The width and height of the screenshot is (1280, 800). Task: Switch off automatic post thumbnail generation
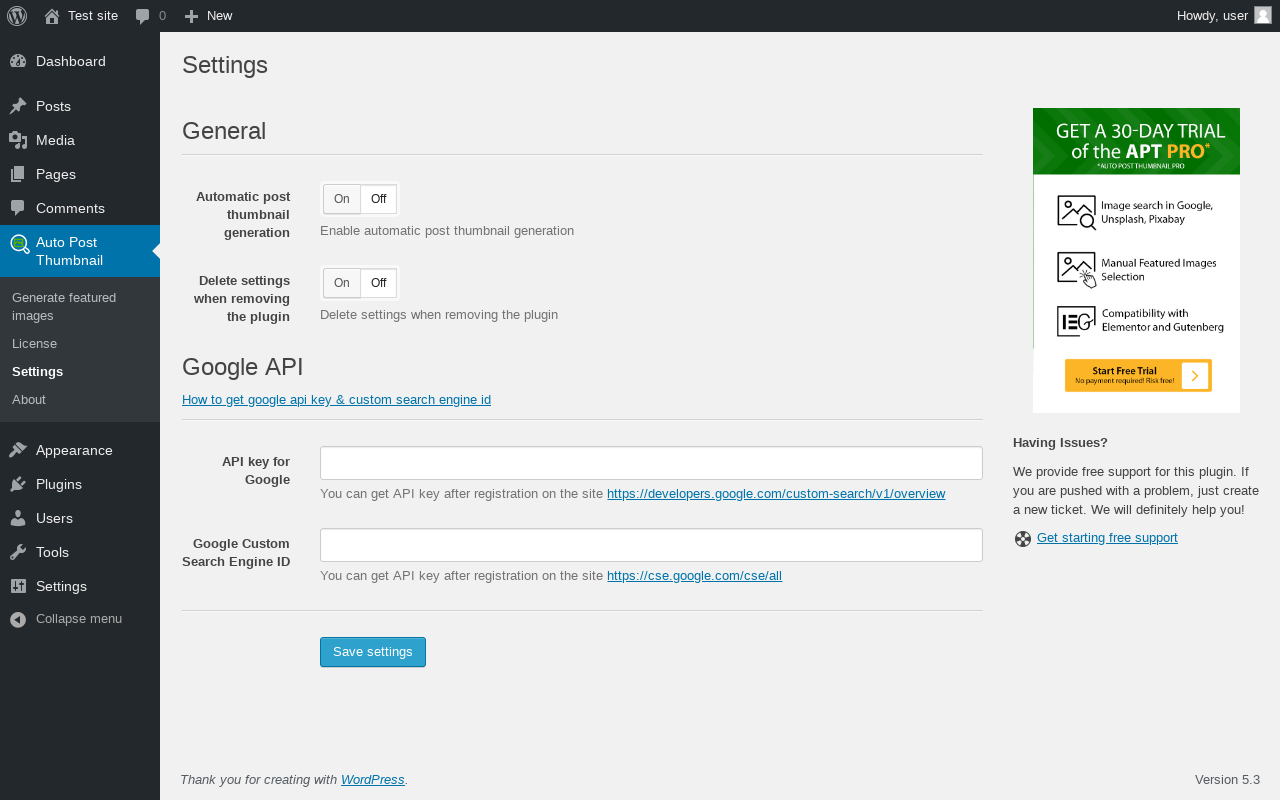coord(378,199)
